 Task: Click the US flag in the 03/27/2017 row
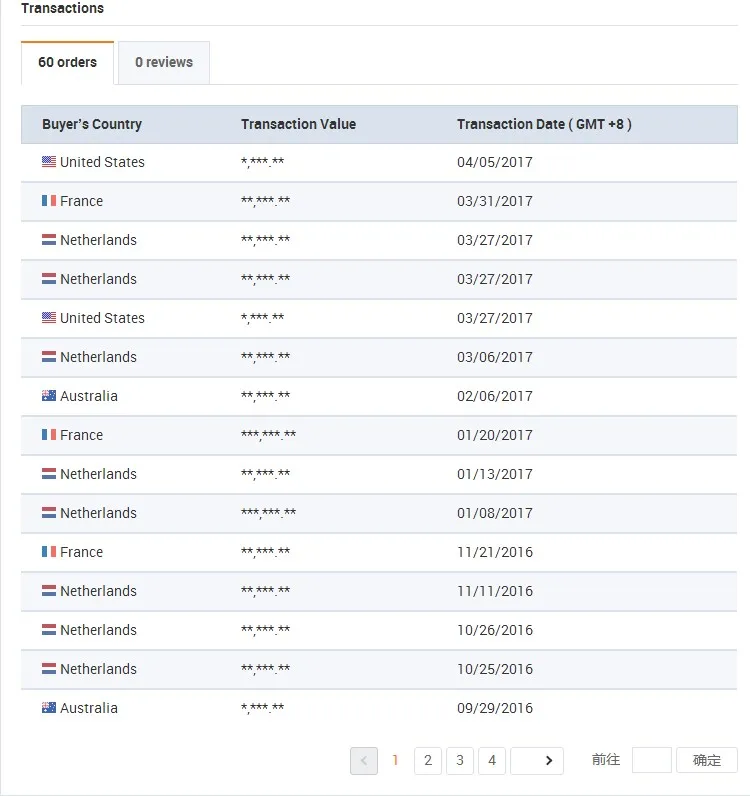click(49, 318)
